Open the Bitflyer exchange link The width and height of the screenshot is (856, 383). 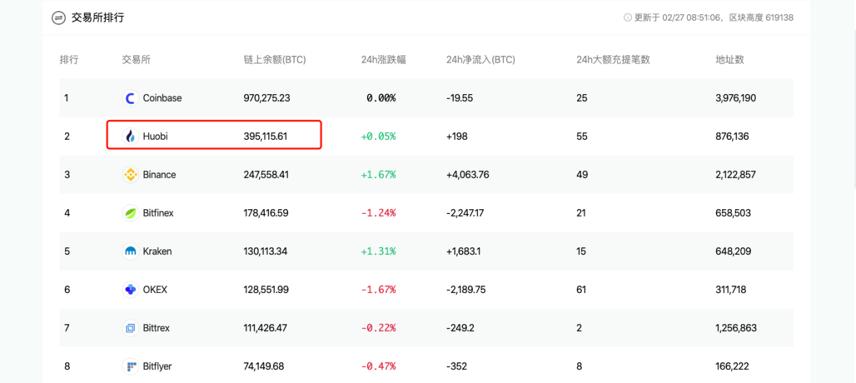tap(157, 367)
